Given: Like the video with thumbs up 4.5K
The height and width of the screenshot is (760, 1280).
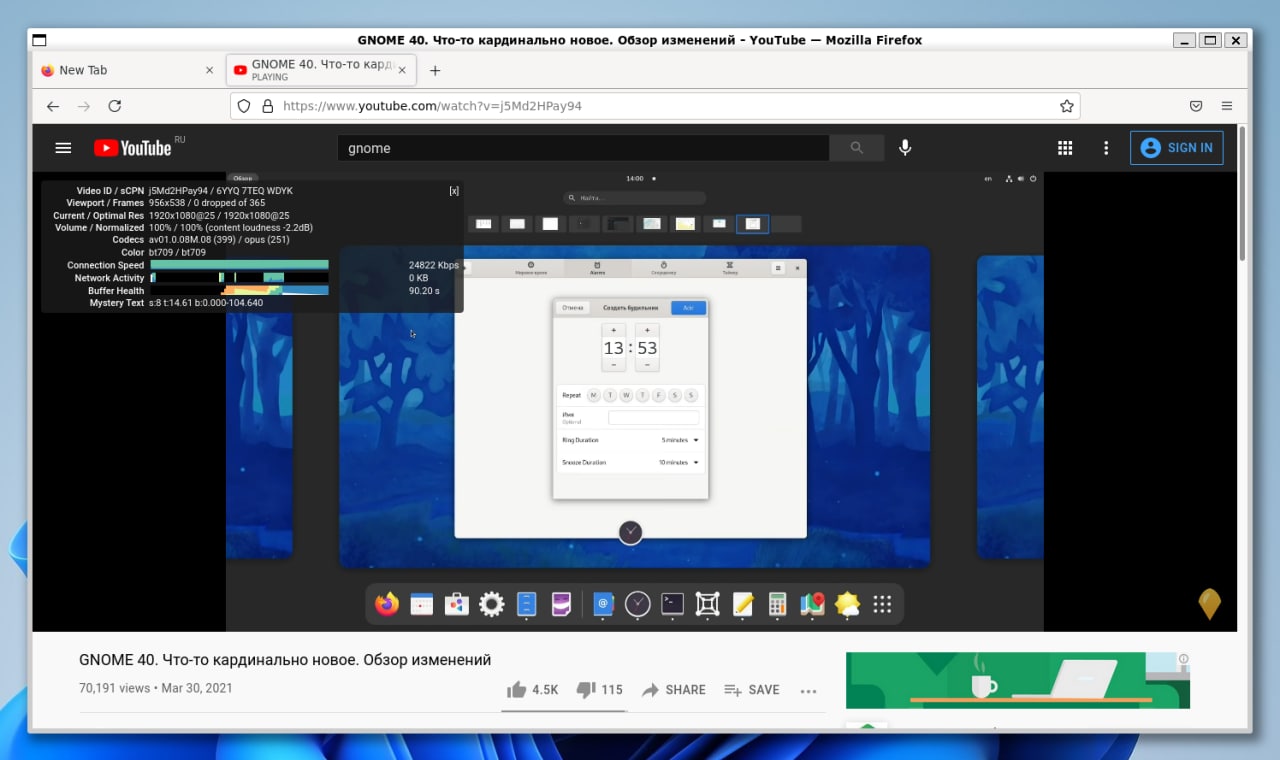Looking at the screenshot, I should 533,690.
